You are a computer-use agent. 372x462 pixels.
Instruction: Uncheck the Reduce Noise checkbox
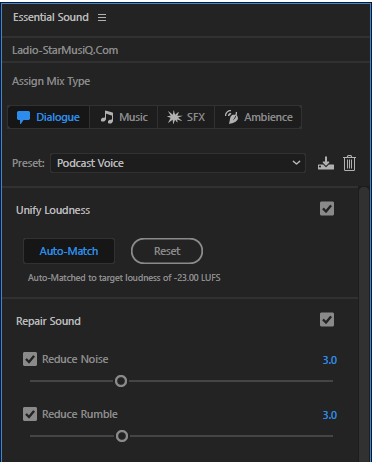point(30,359)
